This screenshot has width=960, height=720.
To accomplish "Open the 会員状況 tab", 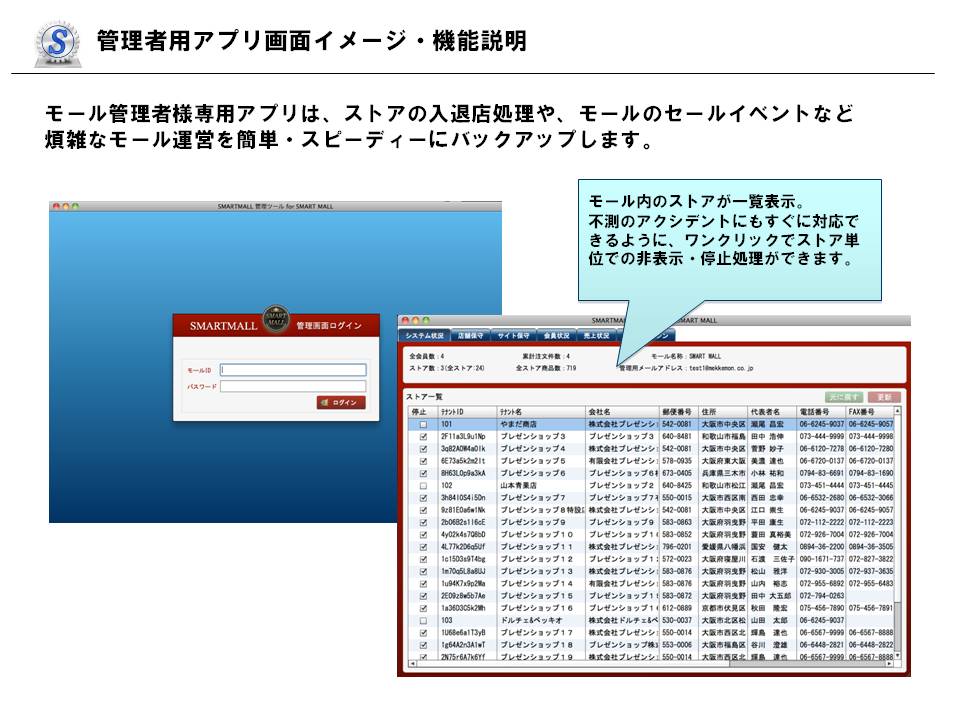I will (556, 336).
